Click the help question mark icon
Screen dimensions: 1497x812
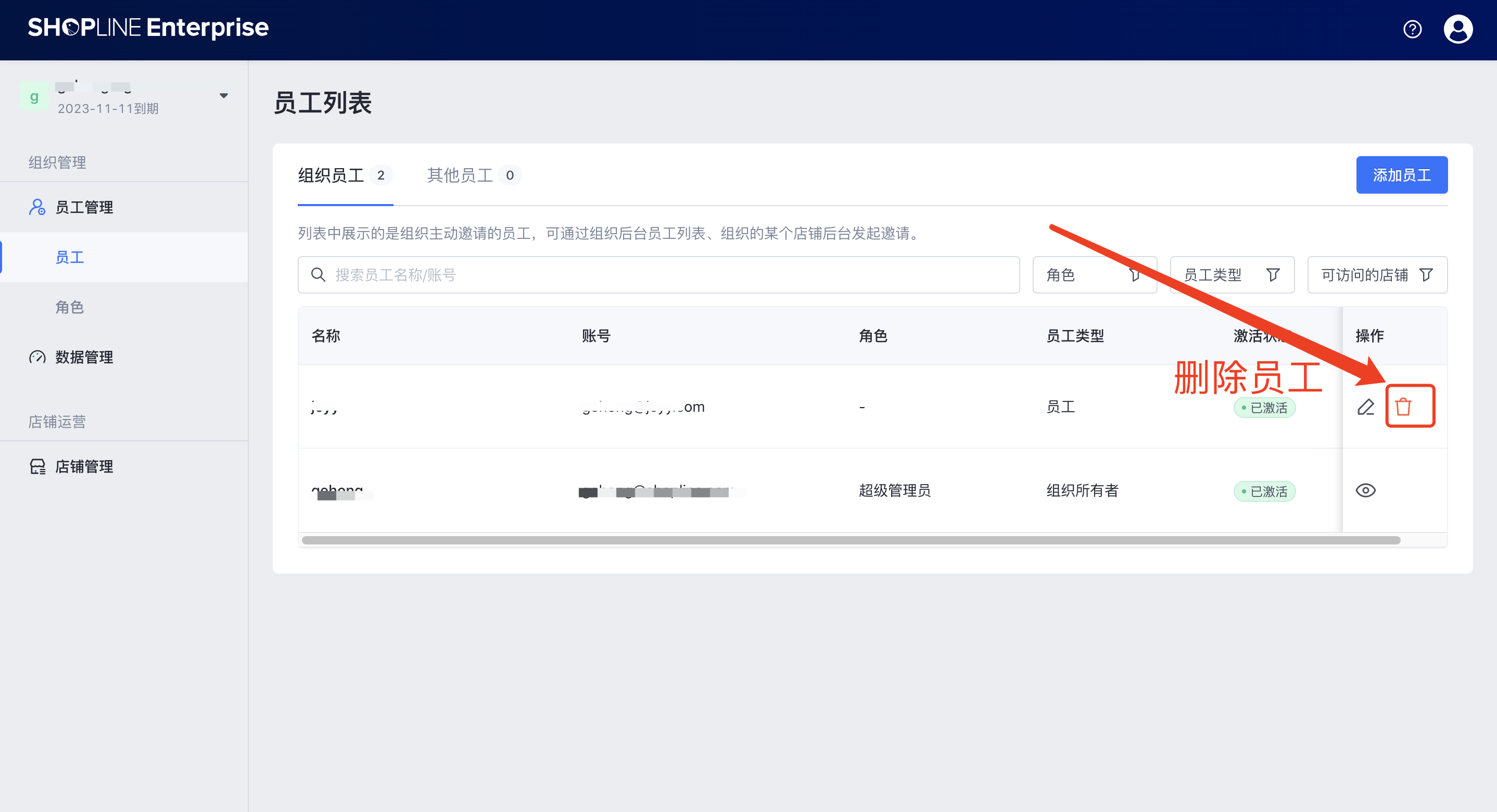click(1412, 29)
